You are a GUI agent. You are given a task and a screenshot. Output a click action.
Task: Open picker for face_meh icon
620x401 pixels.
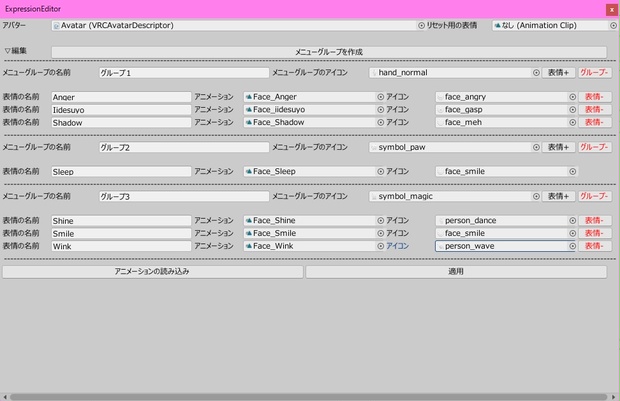[x=573, y=123]
